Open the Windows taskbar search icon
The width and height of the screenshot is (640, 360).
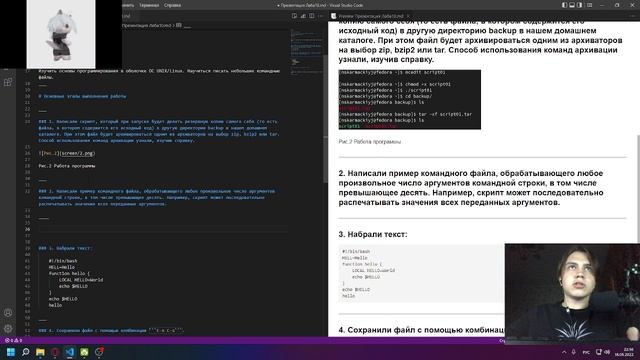25,352
